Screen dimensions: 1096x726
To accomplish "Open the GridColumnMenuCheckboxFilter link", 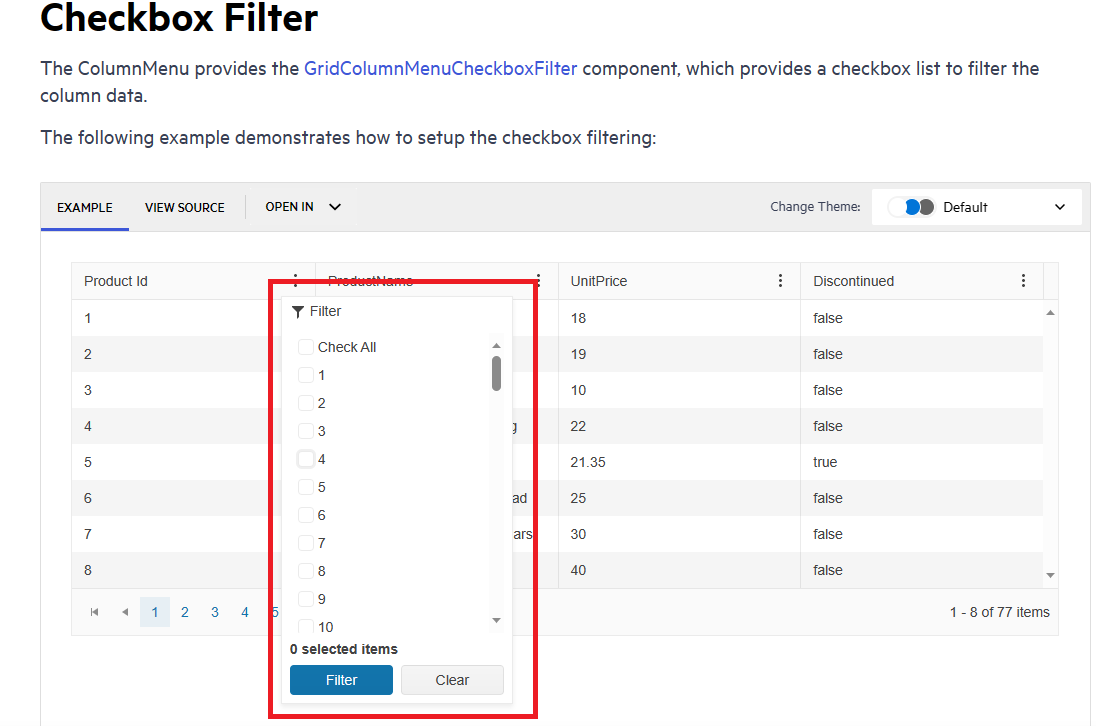I will point(440,69).
